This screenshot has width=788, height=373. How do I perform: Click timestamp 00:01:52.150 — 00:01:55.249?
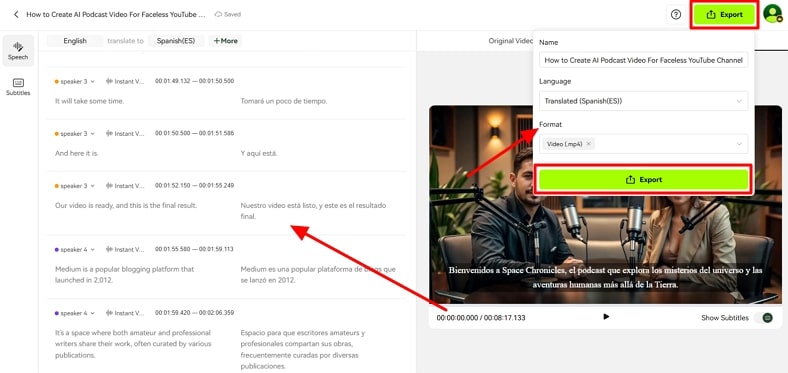(194, 185)
